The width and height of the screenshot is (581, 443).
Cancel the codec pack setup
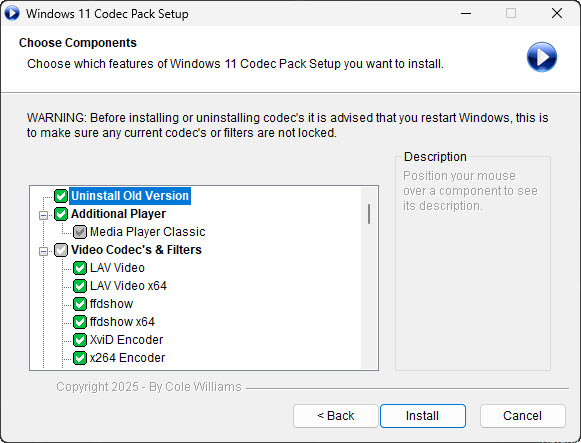click(x=522, y=416)
